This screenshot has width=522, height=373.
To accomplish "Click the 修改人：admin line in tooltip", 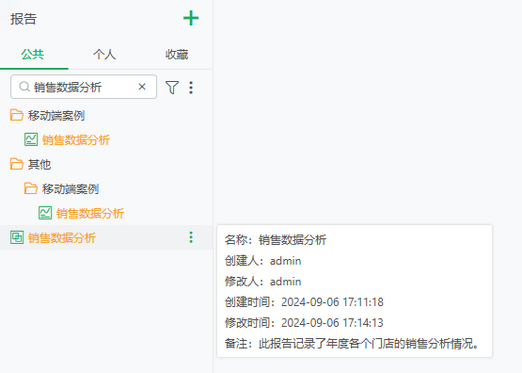I will coord(263,281).
